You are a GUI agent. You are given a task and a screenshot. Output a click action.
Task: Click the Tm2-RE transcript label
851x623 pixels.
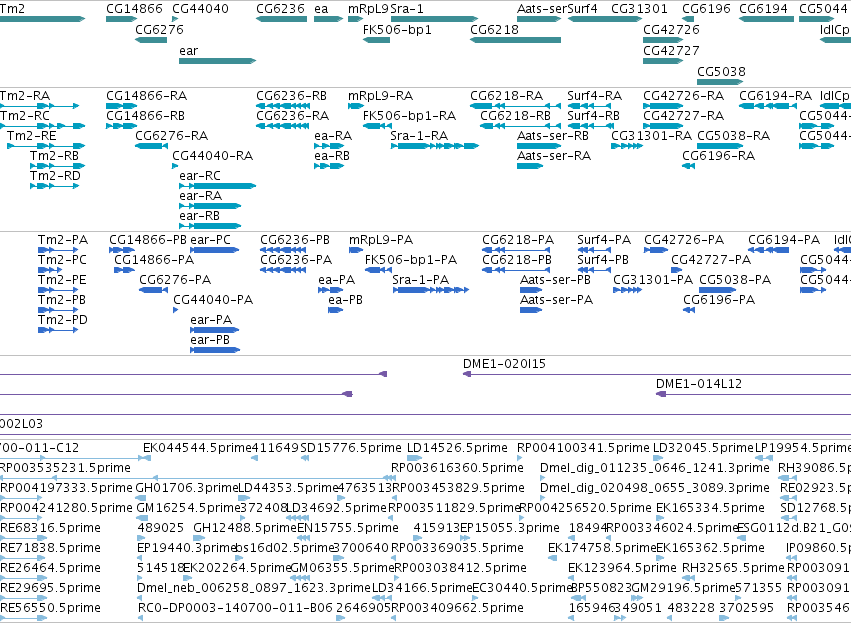coord(31,136)
